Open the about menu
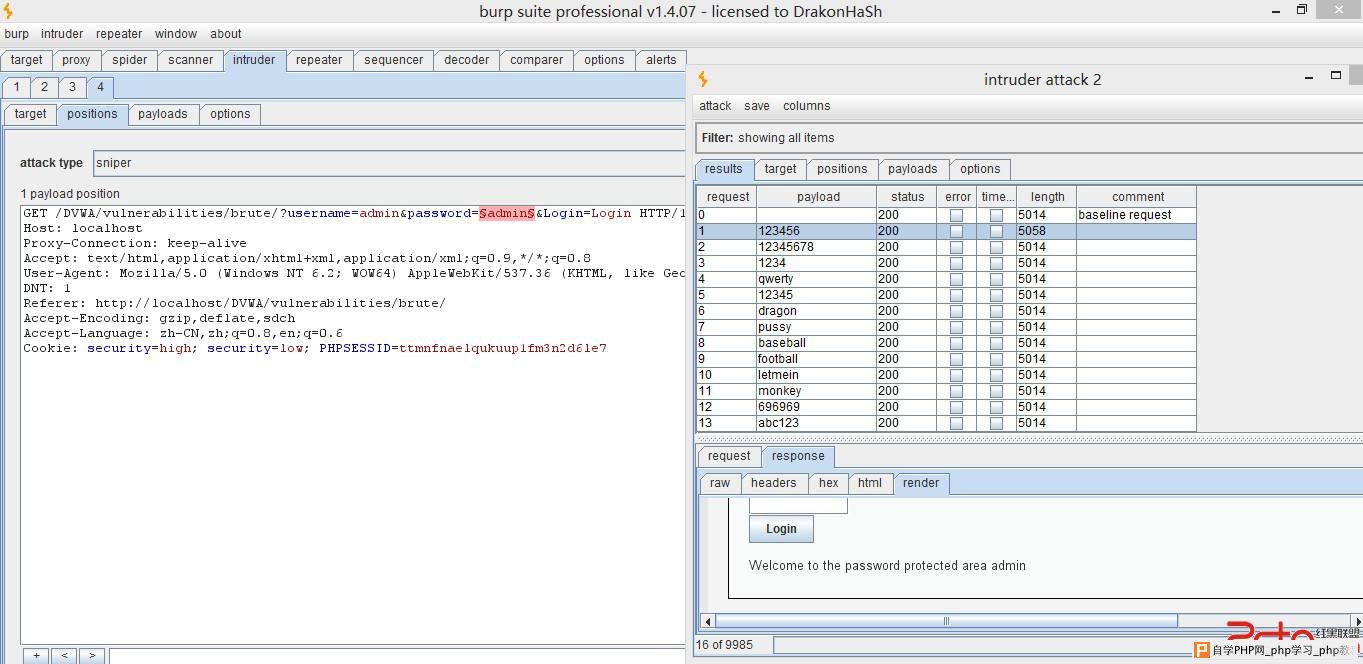The width and height of the screenshot is (1363, 664). tap(226, 34)
